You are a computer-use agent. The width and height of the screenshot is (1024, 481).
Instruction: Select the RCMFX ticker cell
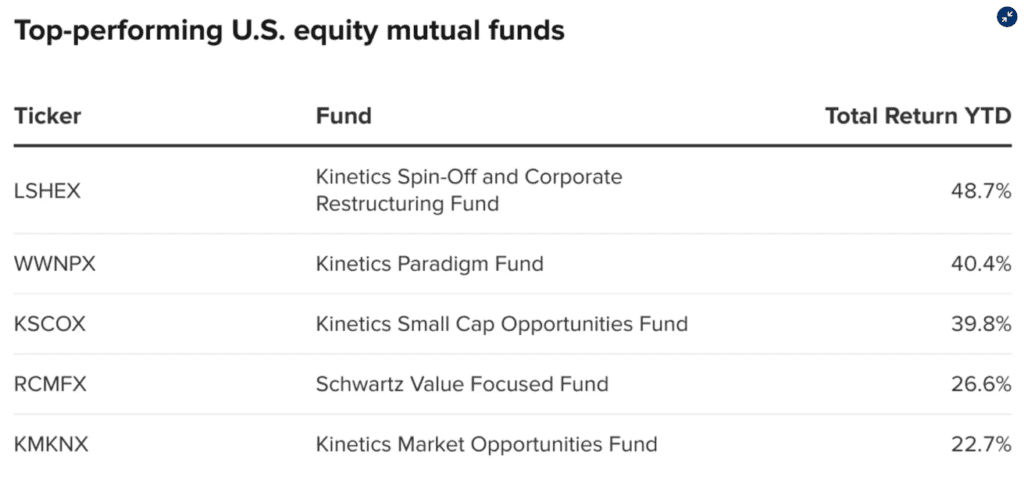click(x=50, y=384)
